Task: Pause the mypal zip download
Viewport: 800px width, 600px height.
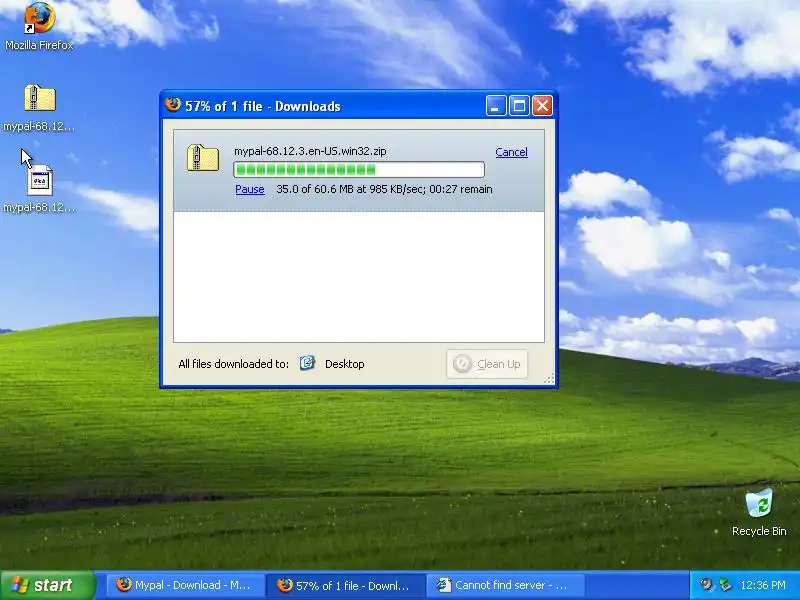Action: click(249, 189)
